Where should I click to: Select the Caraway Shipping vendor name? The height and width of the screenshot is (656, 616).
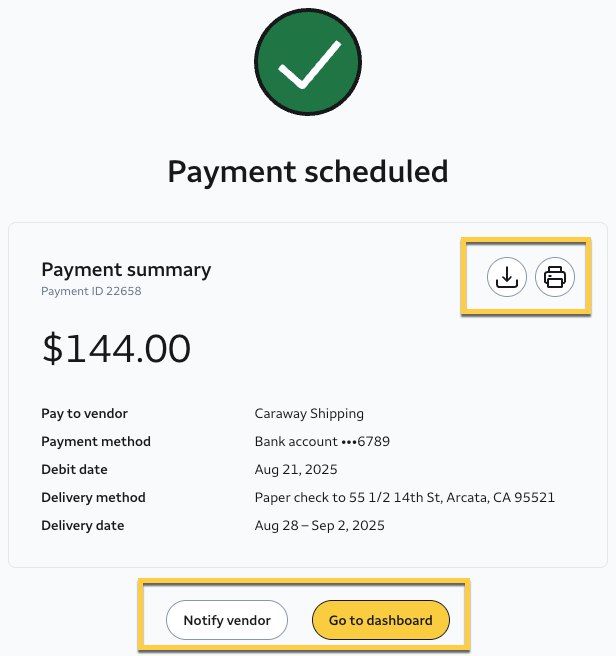click(309, 413)
